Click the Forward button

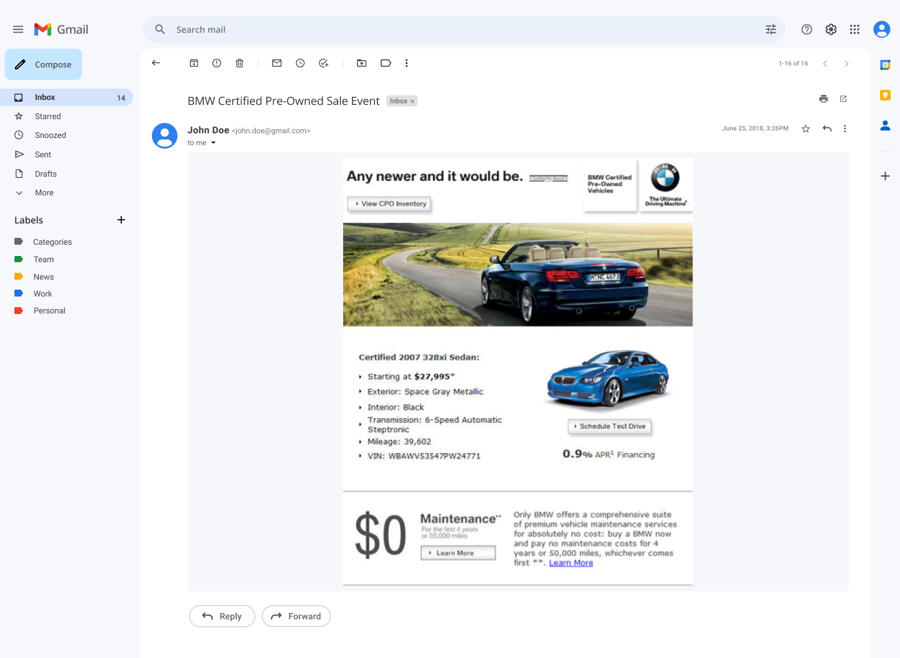pos(296,616)
